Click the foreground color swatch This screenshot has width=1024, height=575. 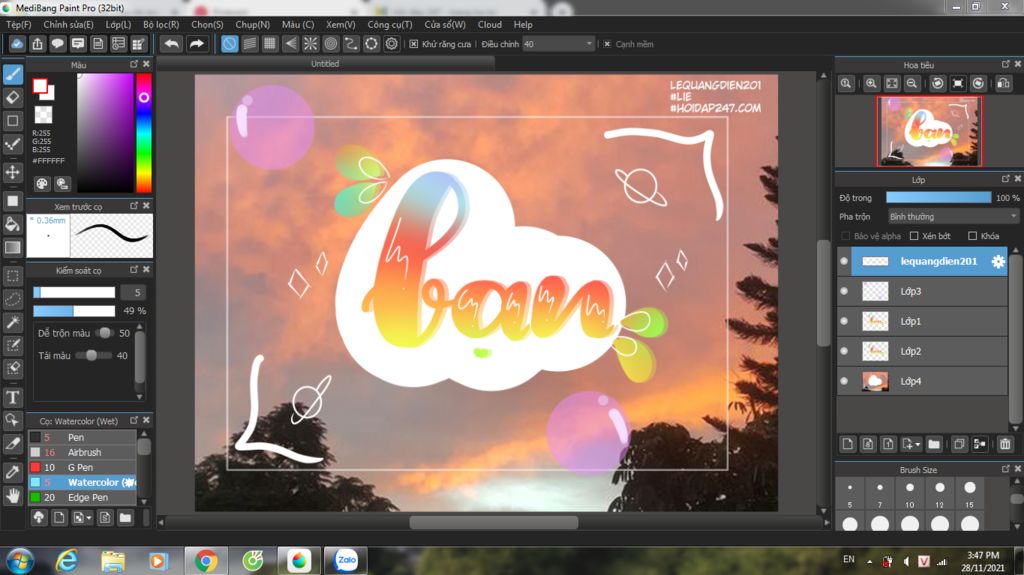40,86
